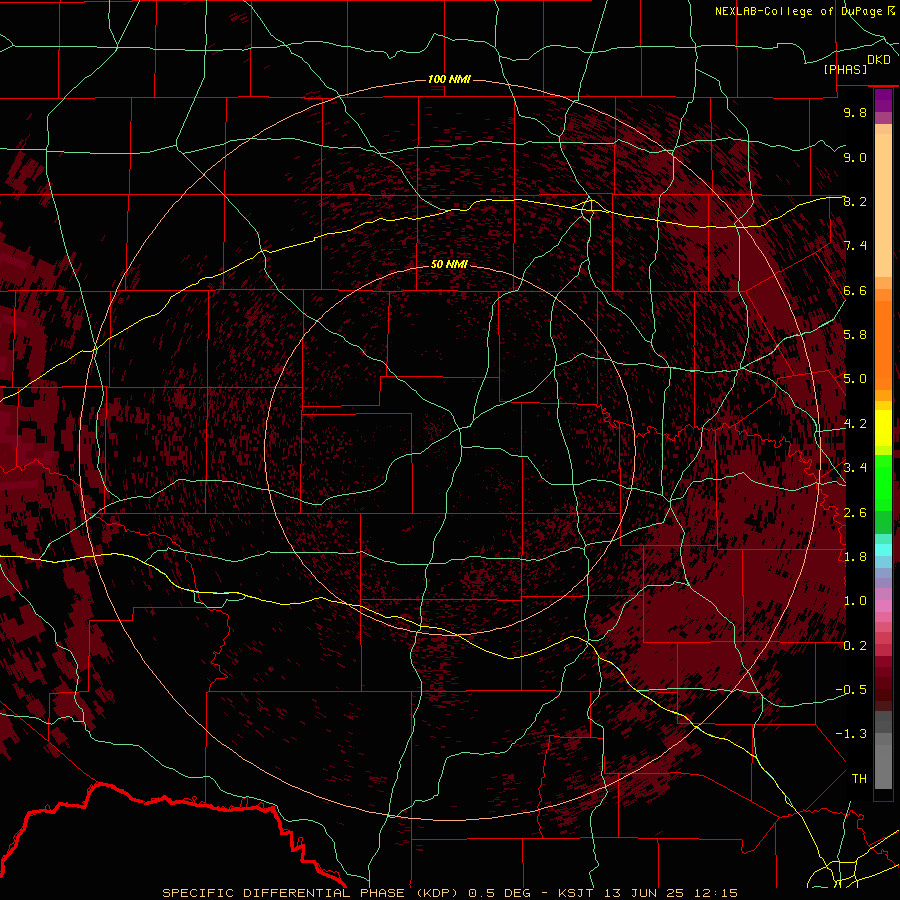
Task: Click the 9.8 scale value
Action: point(855,112)
